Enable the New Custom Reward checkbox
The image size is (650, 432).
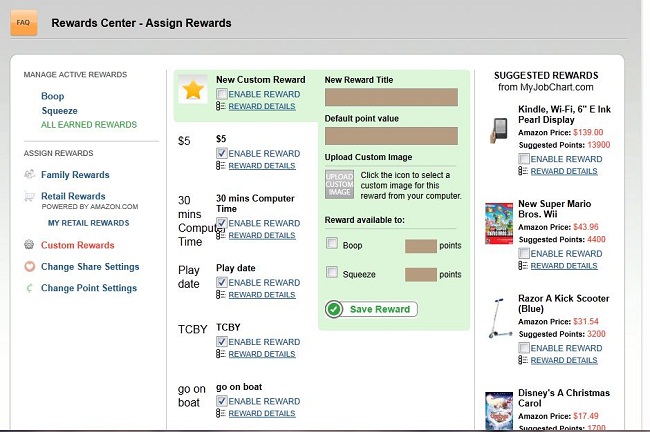coord(222,94)
